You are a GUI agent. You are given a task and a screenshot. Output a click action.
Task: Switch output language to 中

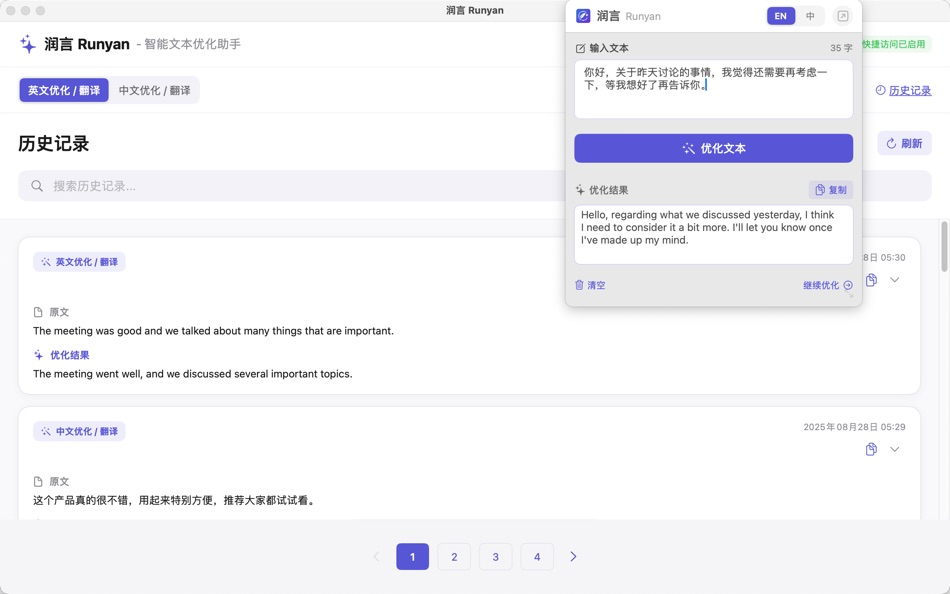click(810, 16)
